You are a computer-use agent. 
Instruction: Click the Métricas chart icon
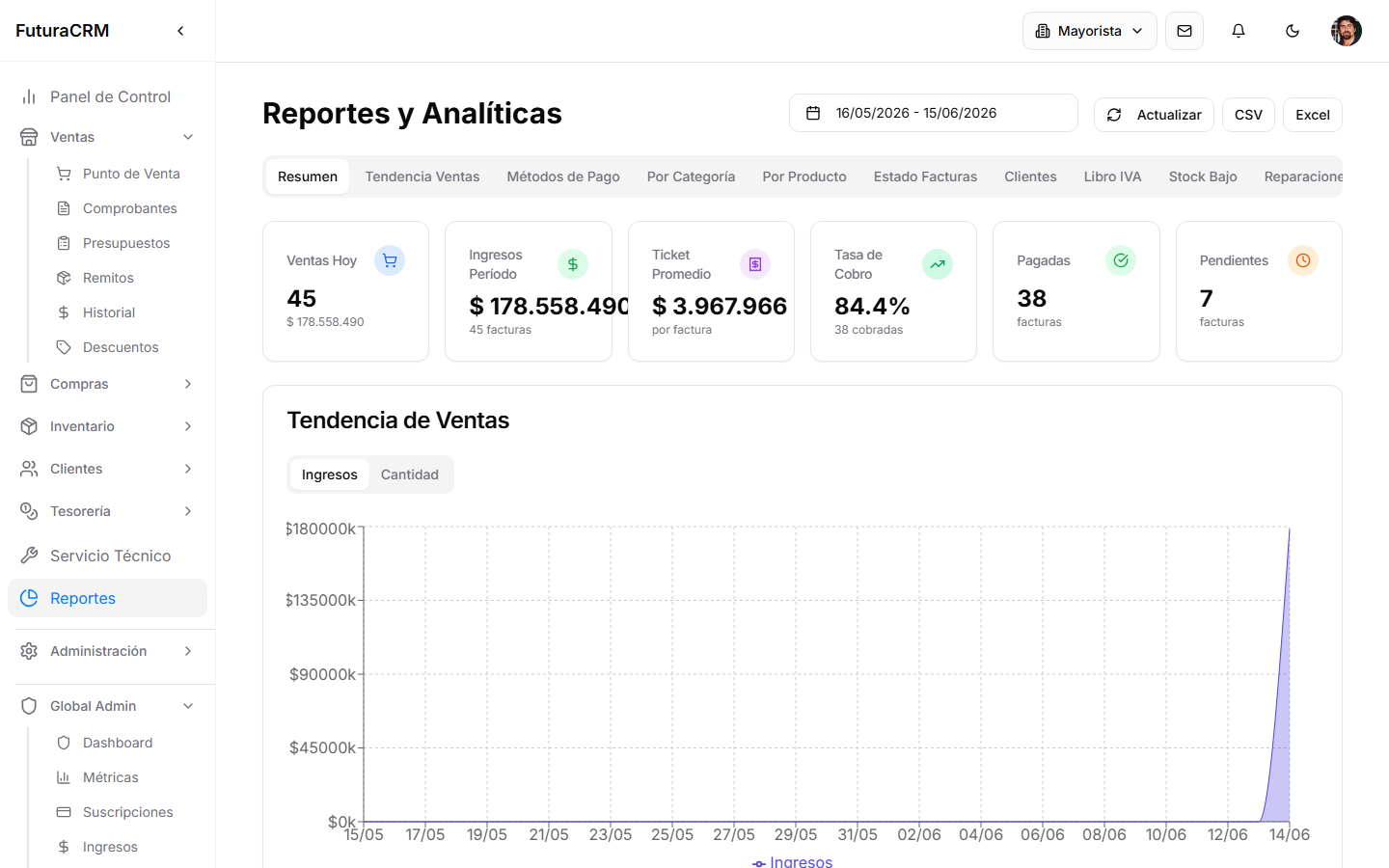(x=64, y=777)
